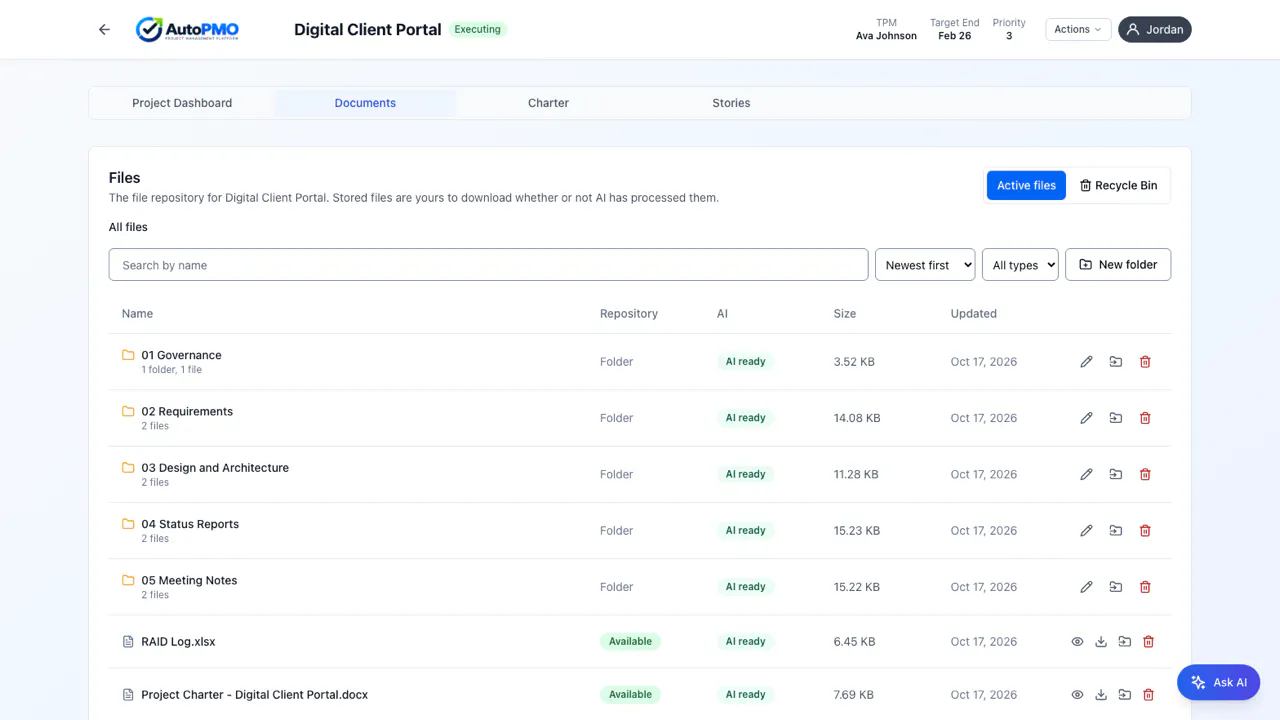The image size is (1280, 720).
Task: Move Project Charter docx to another folder
Action: click(1125, 695)
